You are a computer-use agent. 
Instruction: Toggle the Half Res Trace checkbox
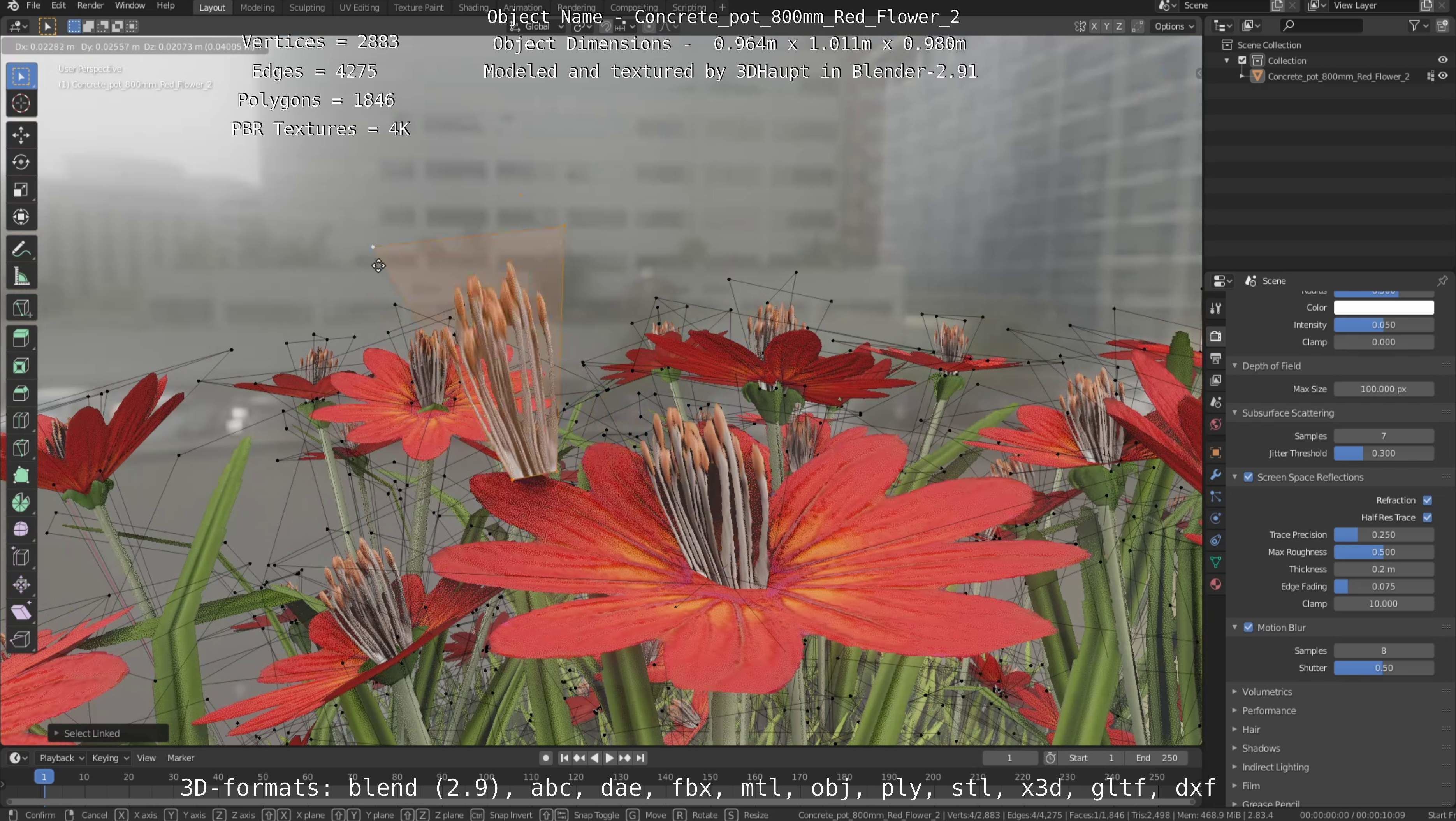click(x=1428, y=518)
